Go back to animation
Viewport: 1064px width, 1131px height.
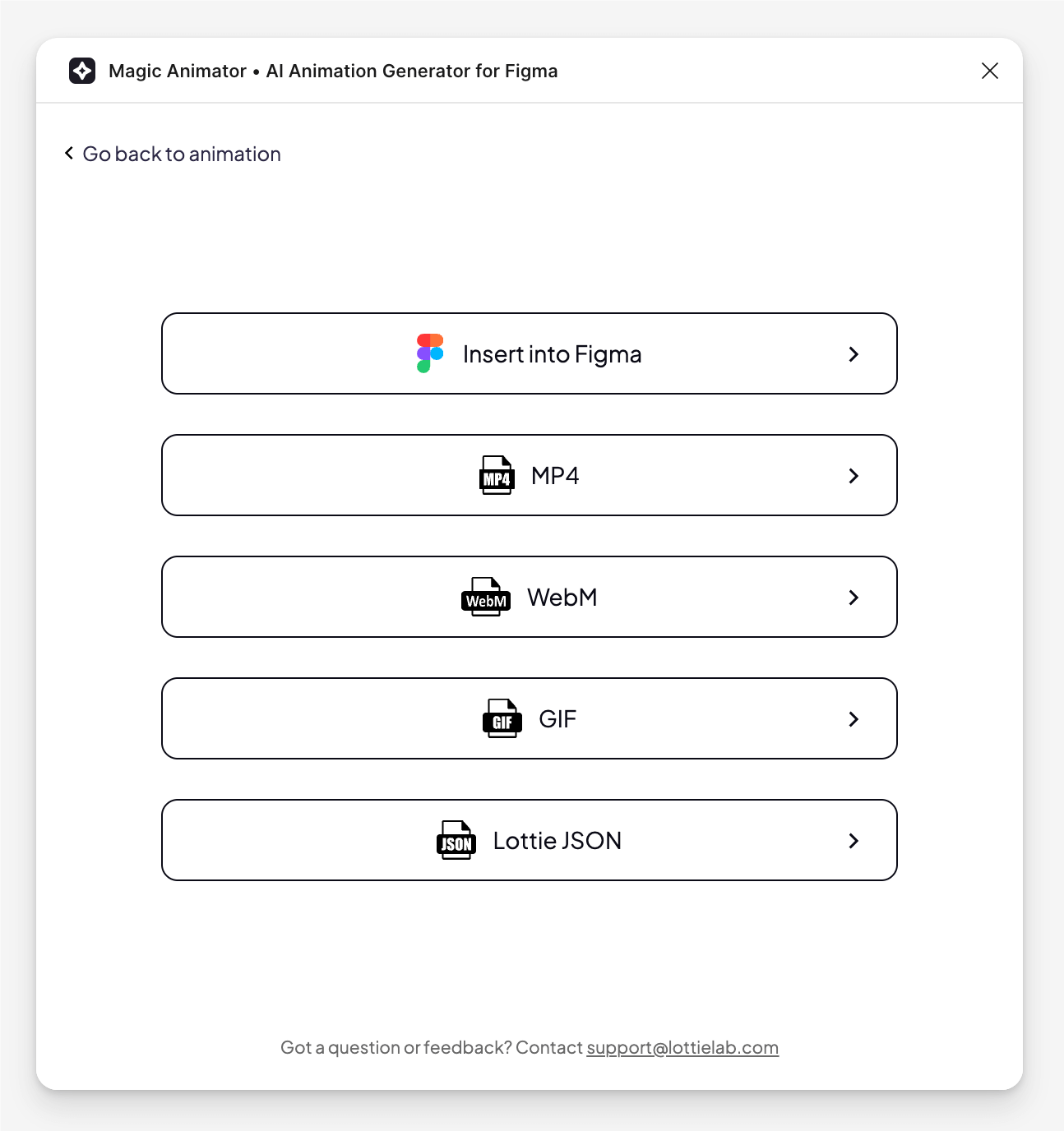182,155
